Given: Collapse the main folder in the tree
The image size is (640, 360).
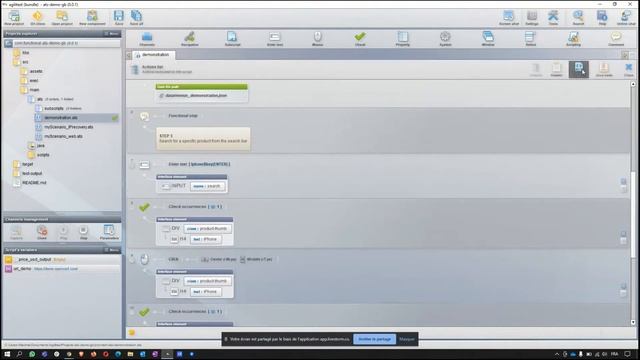Looking at the screenshot, I should click(x=24, y=90).
